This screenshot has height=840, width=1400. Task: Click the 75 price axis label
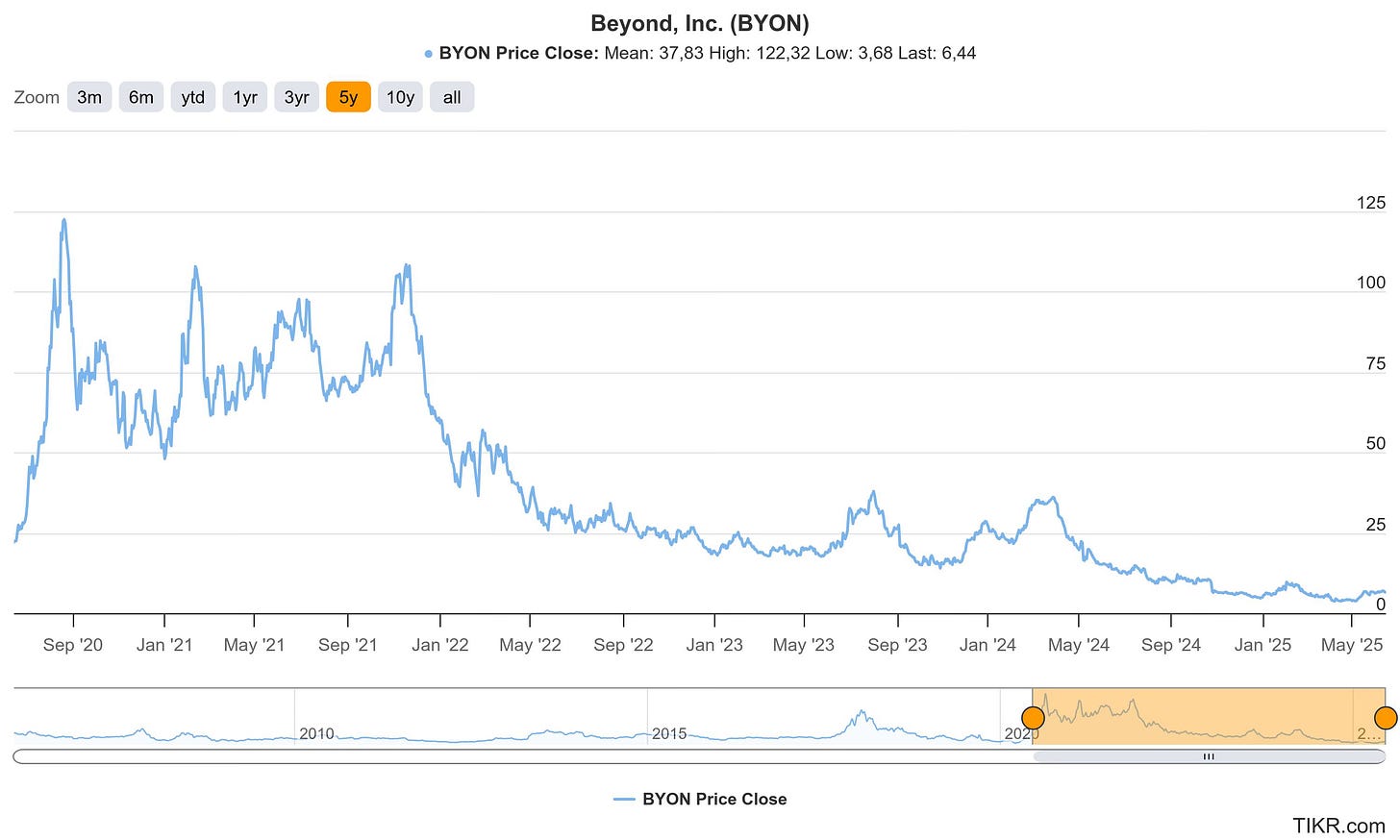pos(1376,363)
